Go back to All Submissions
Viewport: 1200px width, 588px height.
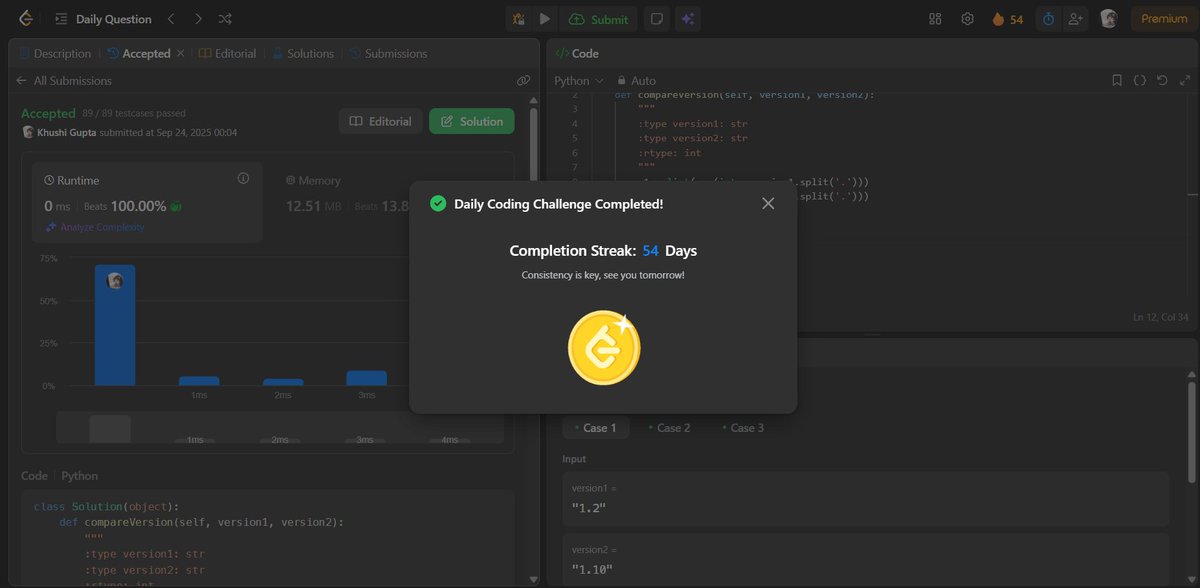tap(64, 81)
